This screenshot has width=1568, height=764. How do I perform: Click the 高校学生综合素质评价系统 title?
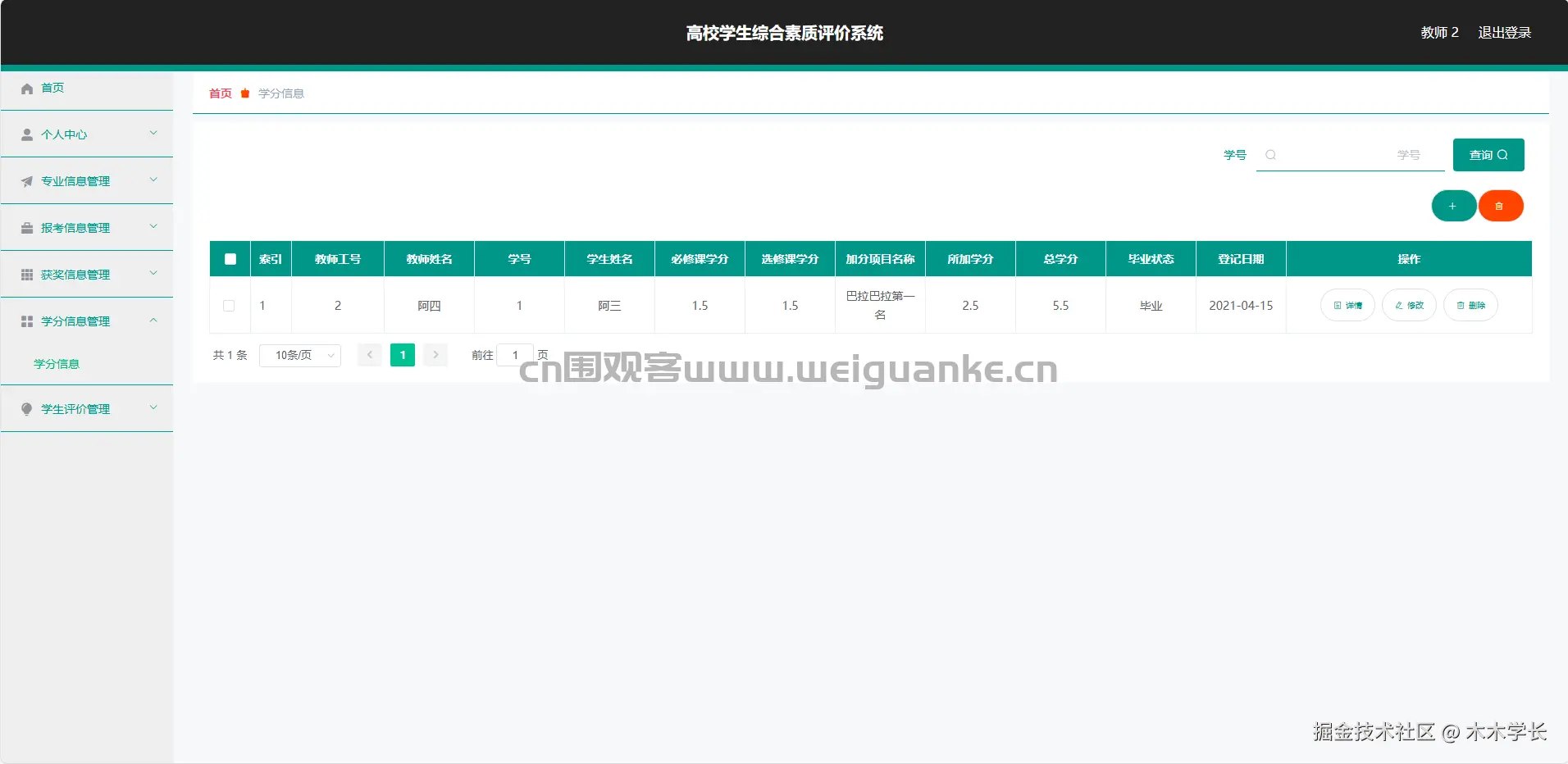tap(784, 33)
